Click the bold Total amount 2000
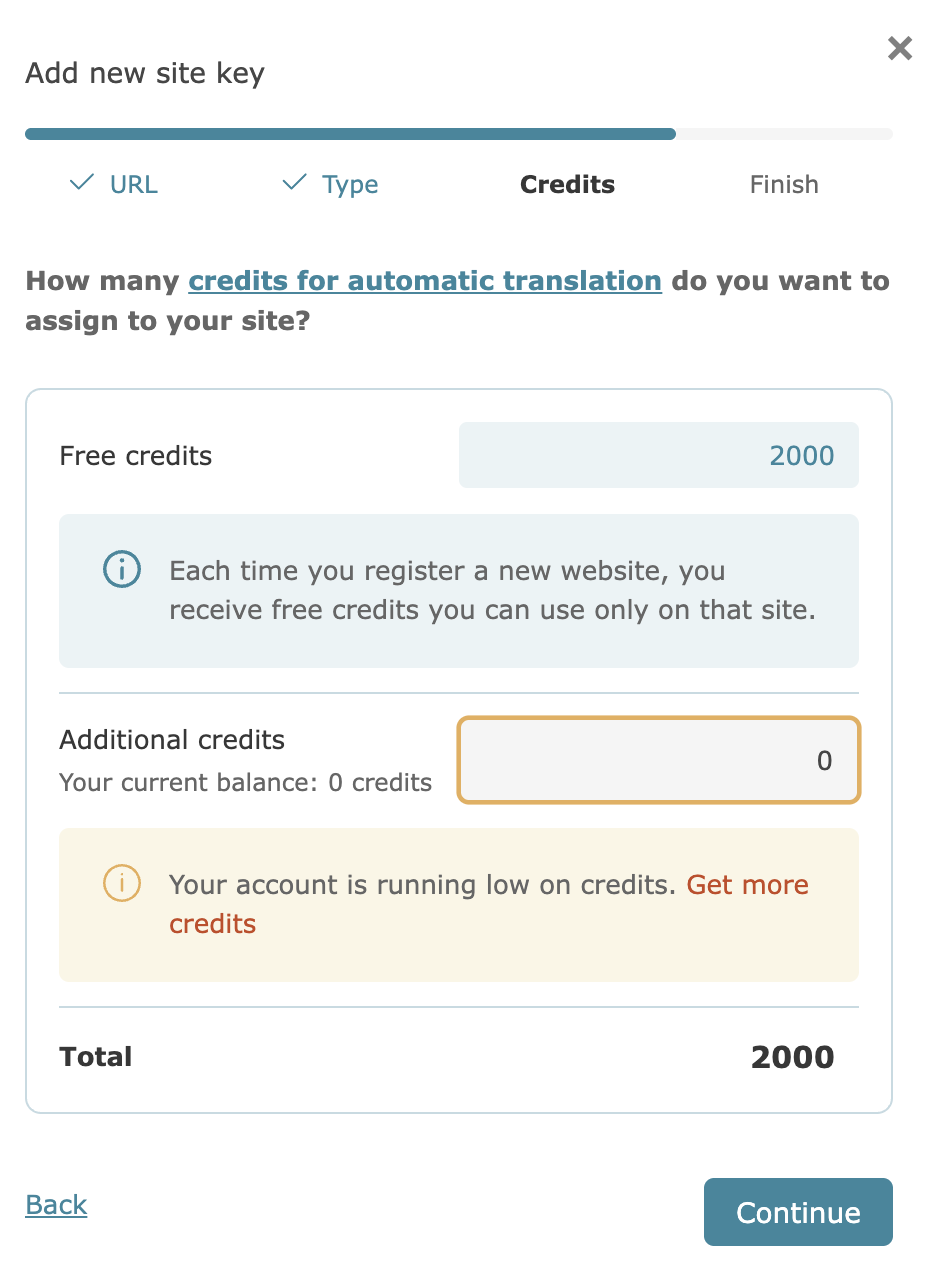The width and height of the screenshot is (934, 1280). pyautogui.click(x=792, y=1058)
